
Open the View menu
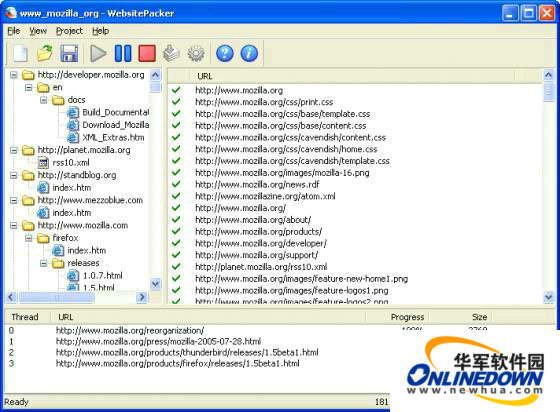pos(38,31)
